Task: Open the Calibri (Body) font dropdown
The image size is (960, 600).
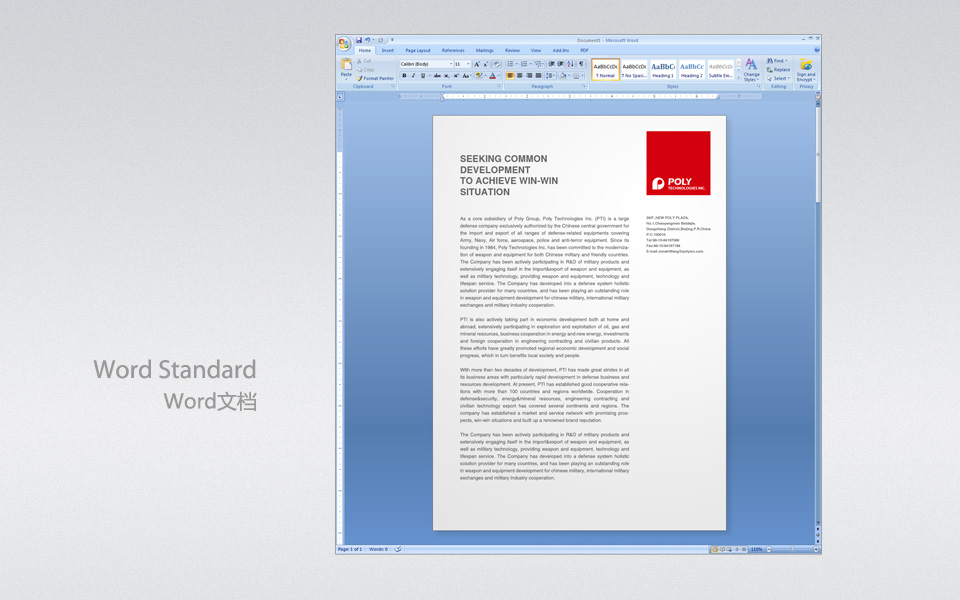Action: tap(451, 64)
